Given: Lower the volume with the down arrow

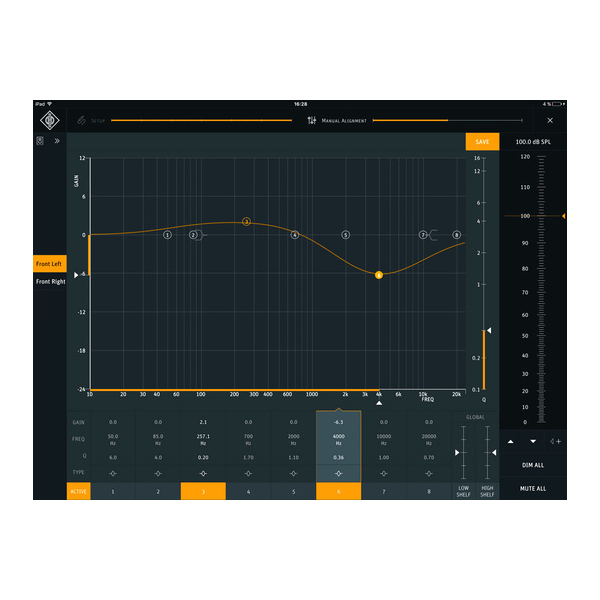Looking at the screenshot, I should [x=533, y=442].
